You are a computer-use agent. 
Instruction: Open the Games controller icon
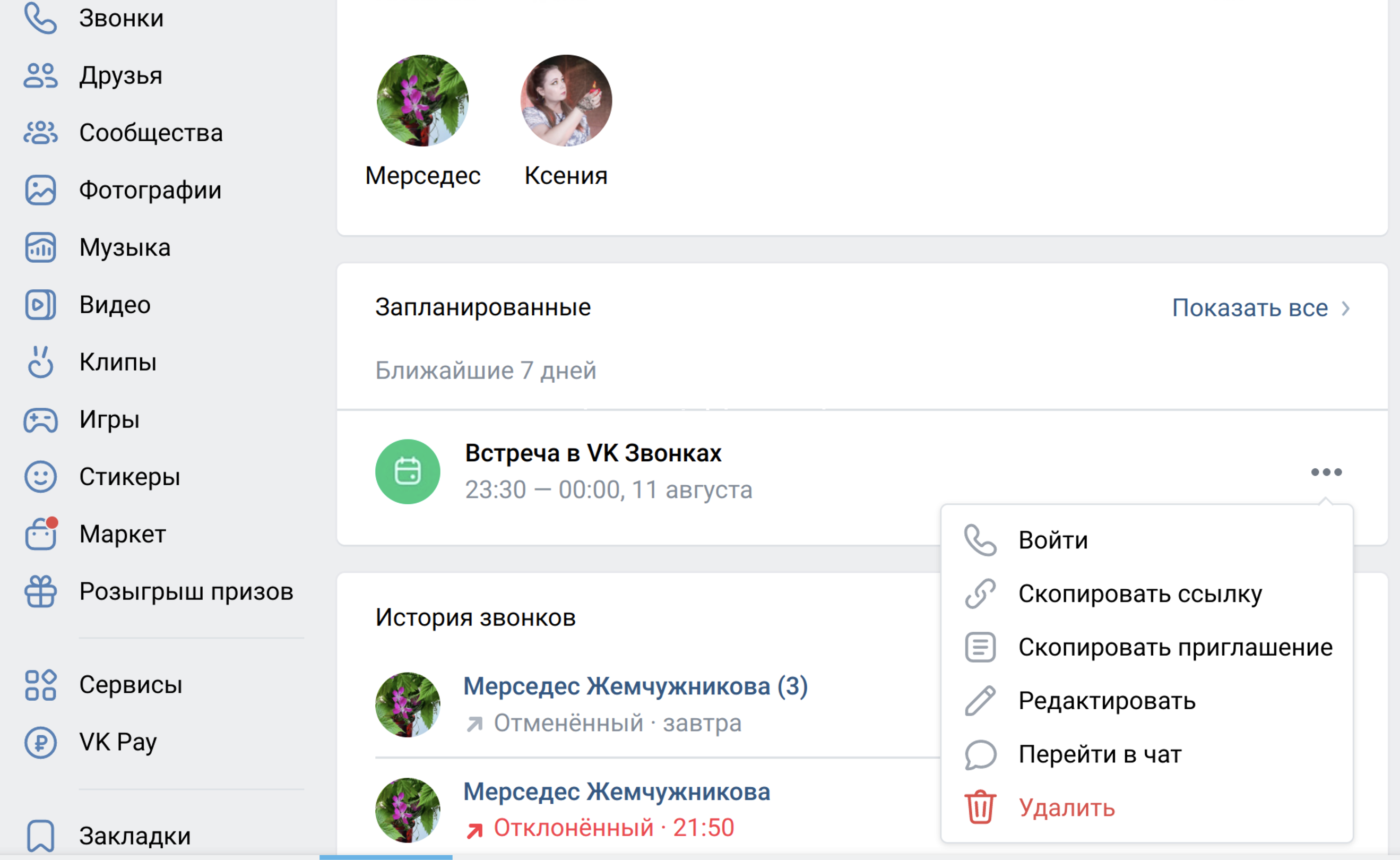click(40, 420)
